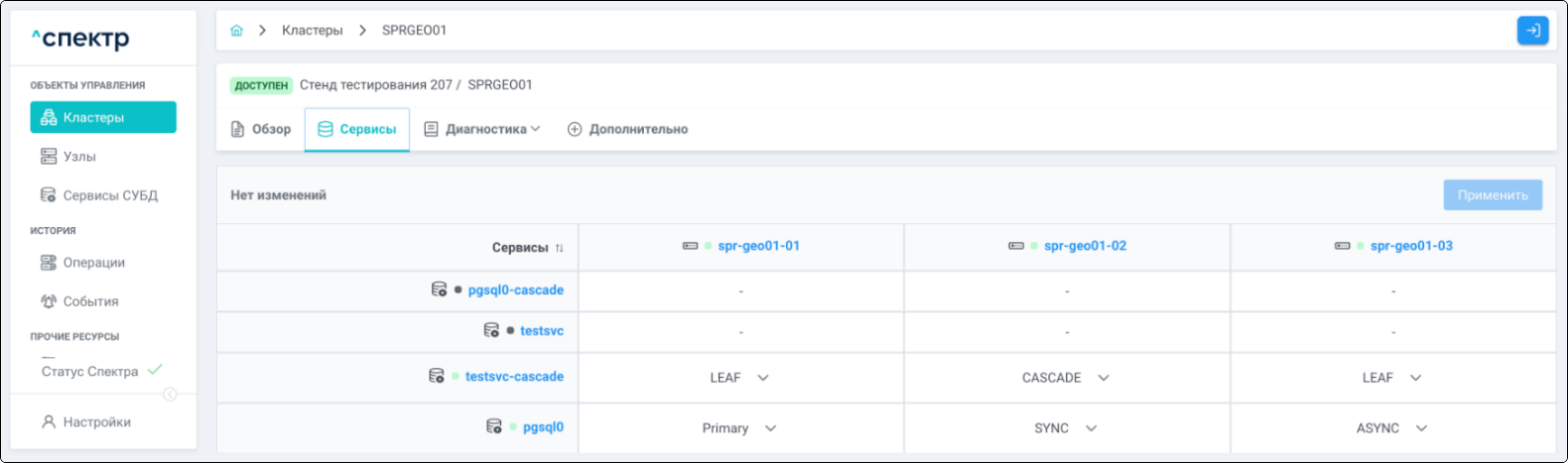
Task: Click the home icon in breadcrumb
Action: coord(236,31)
